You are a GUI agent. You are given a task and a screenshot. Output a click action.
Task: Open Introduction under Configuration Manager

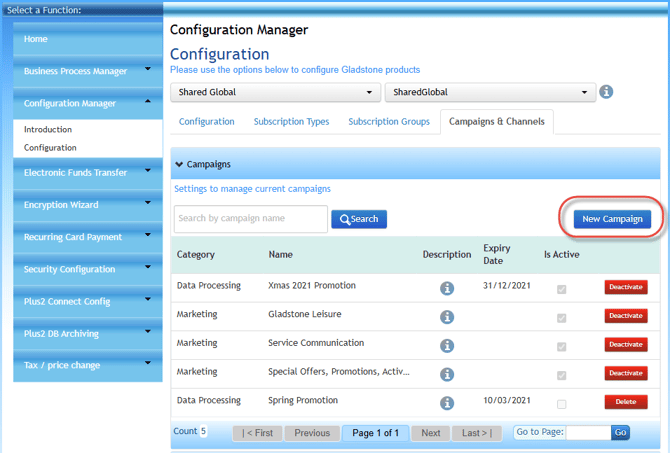[48, 129]
